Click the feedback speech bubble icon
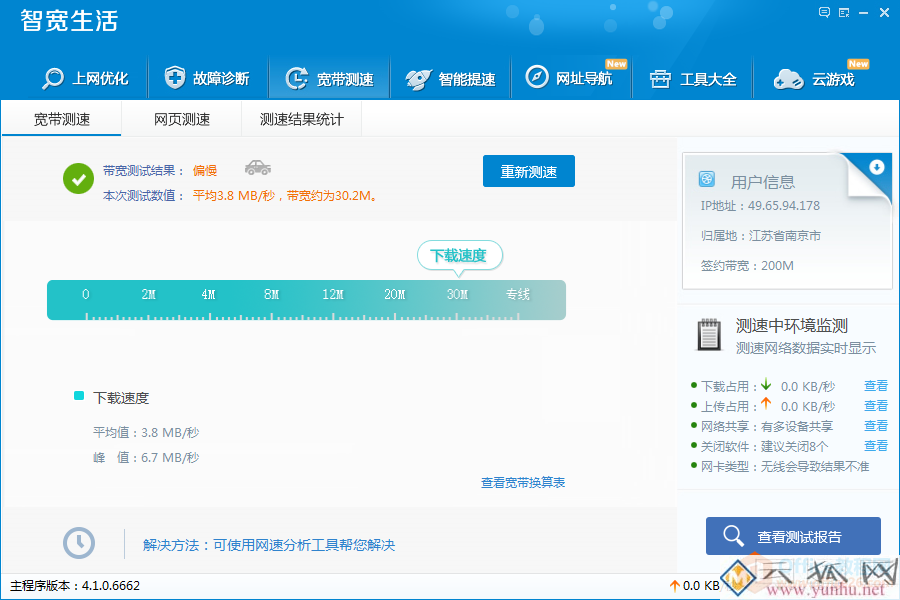 [x=824, y=13]
